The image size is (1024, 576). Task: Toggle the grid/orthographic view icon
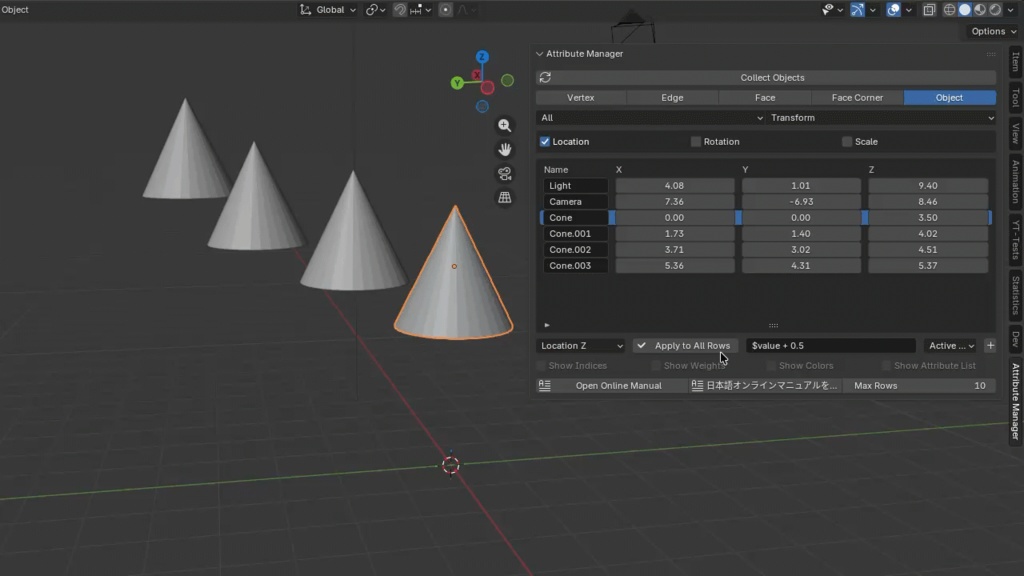pos(505,194)
